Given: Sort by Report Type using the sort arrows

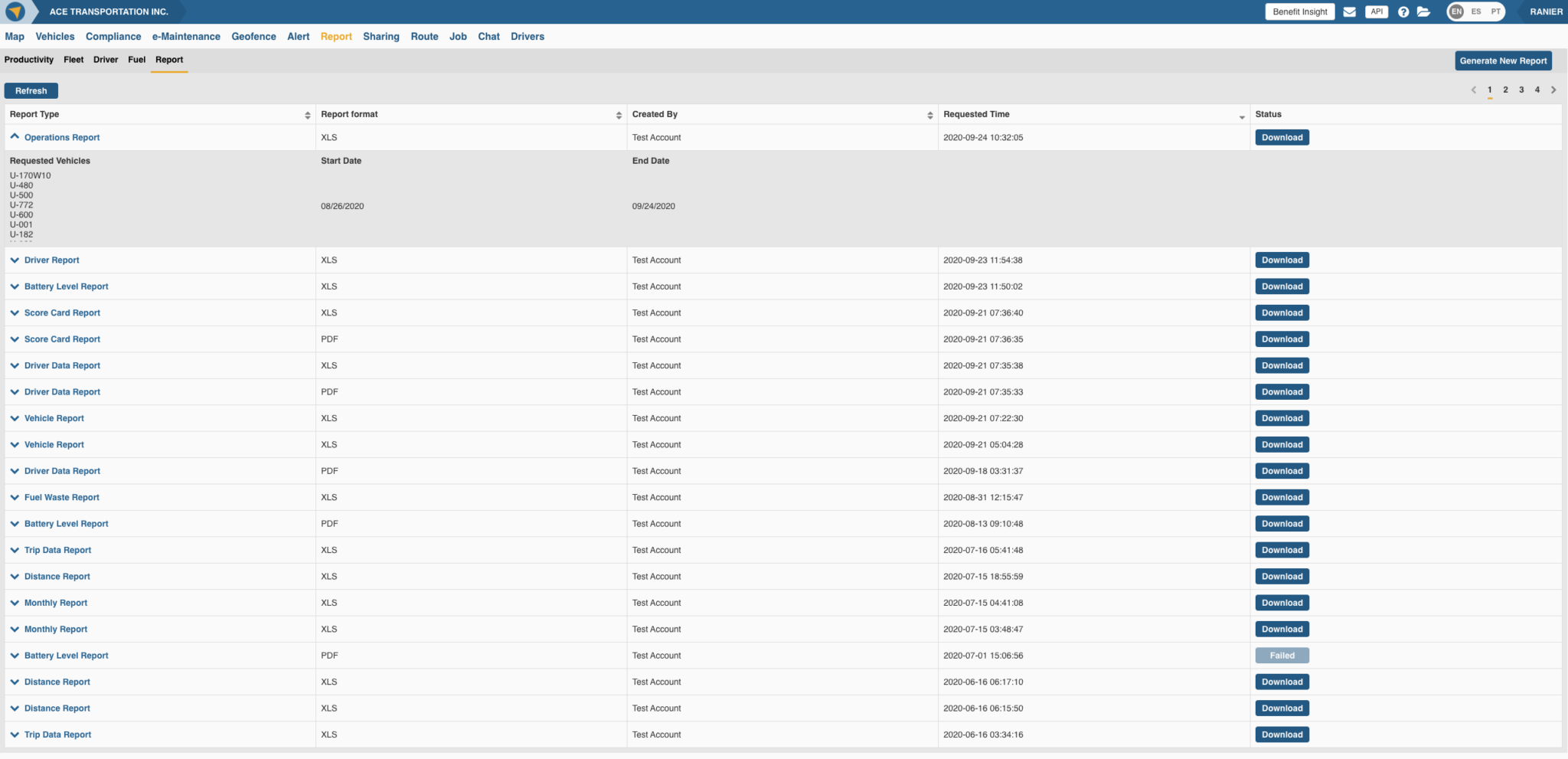Looking at the screenshot, I should click(305, 113).
